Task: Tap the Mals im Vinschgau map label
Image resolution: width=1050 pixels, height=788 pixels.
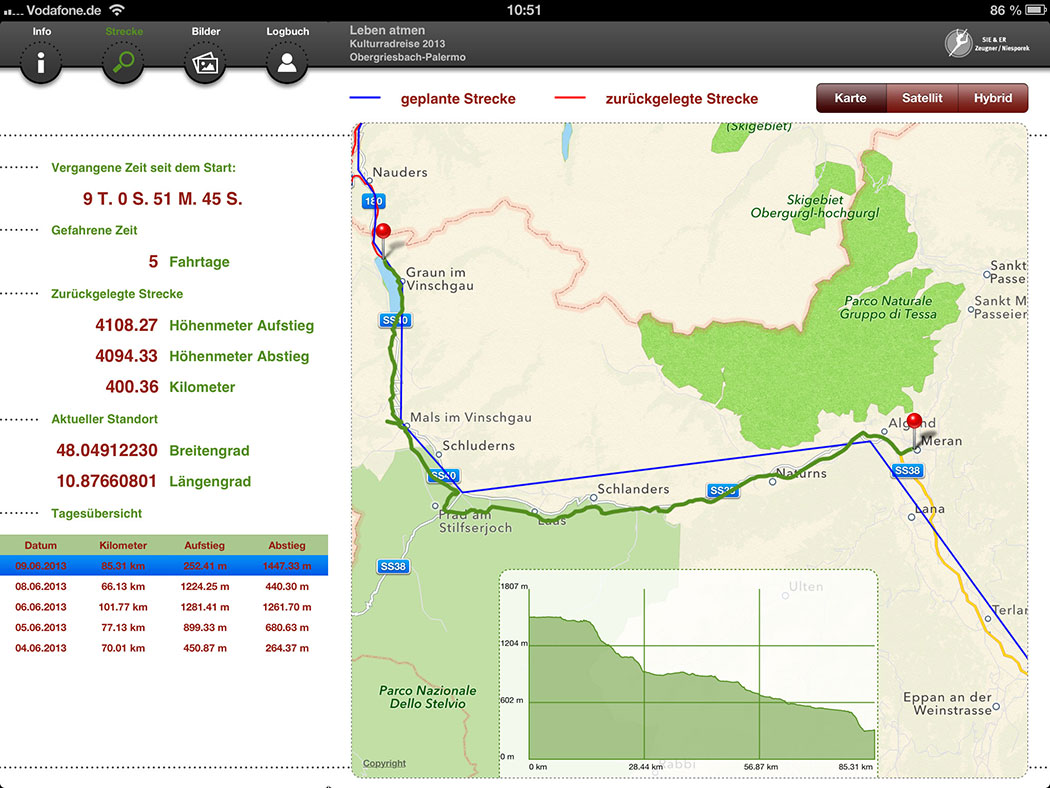Action: click(471, 418)
